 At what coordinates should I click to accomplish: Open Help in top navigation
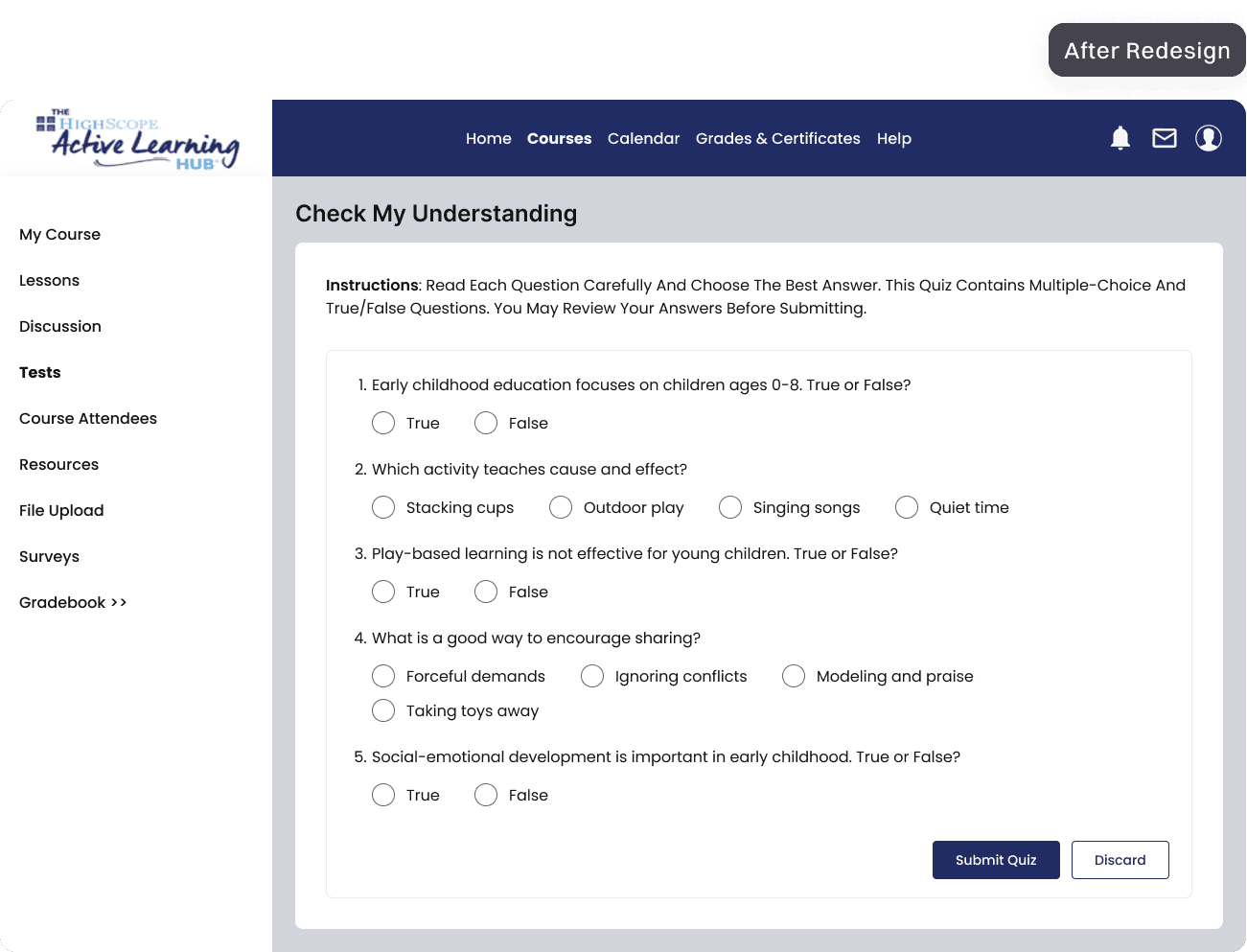pos(894,138)
